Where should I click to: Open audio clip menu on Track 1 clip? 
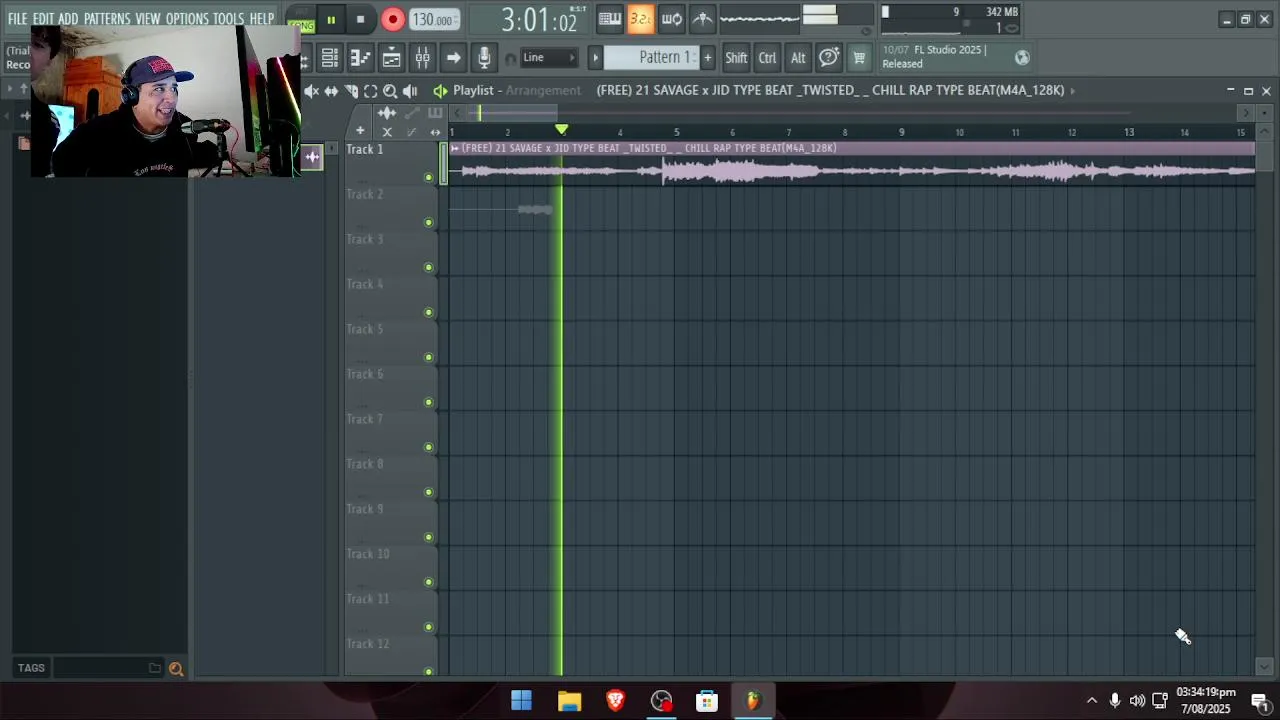coord(455,148)
